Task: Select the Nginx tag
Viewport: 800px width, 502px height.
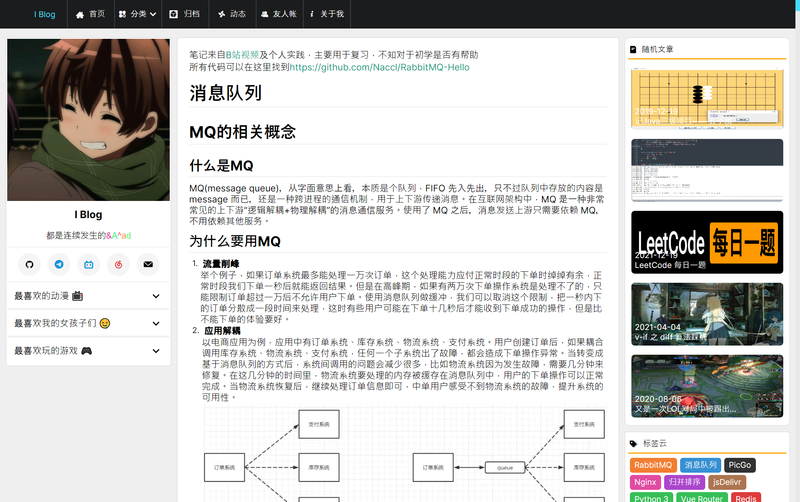Action: 645,482
